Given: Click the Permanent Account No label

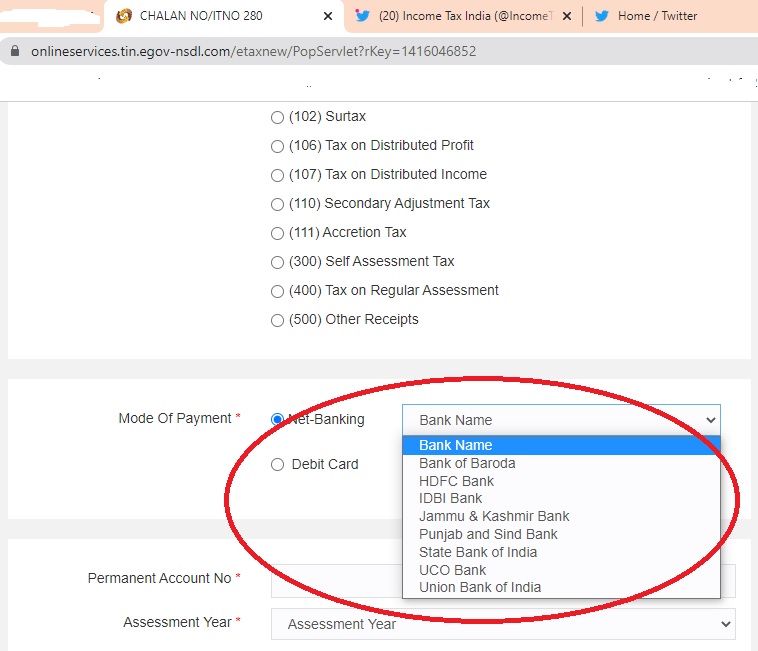Looking at the screenshot, I should pos(160,578).
